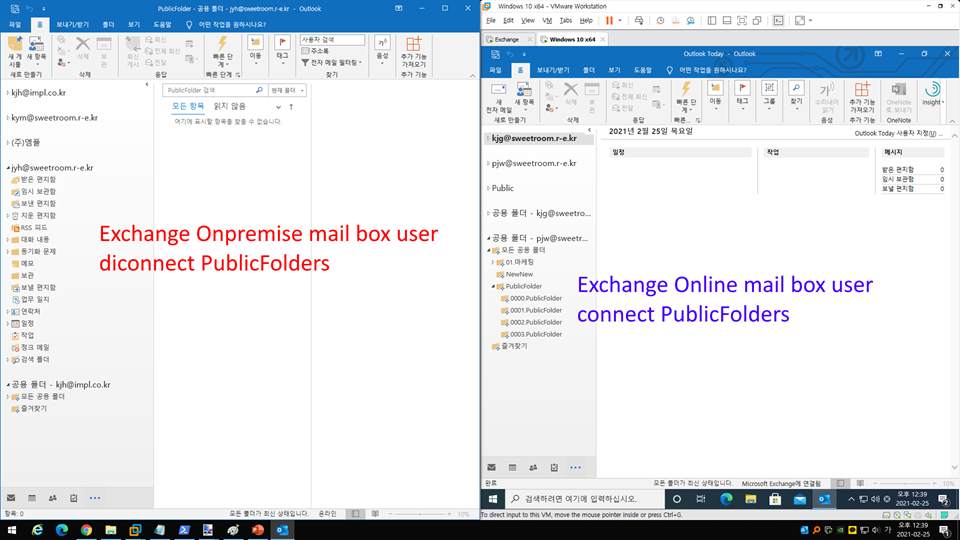The image size is (960, 540).
Task: Open Microsoft Store in VM taskbar
Action: [775, 499]
